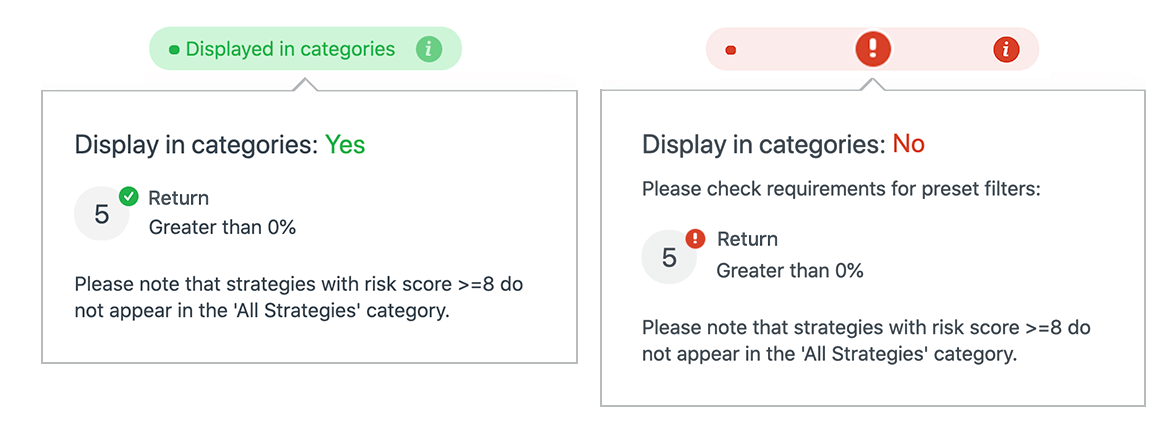Click the small red status dot
This screenshot has width=1163, height=447.
click(x=731, y=49)
